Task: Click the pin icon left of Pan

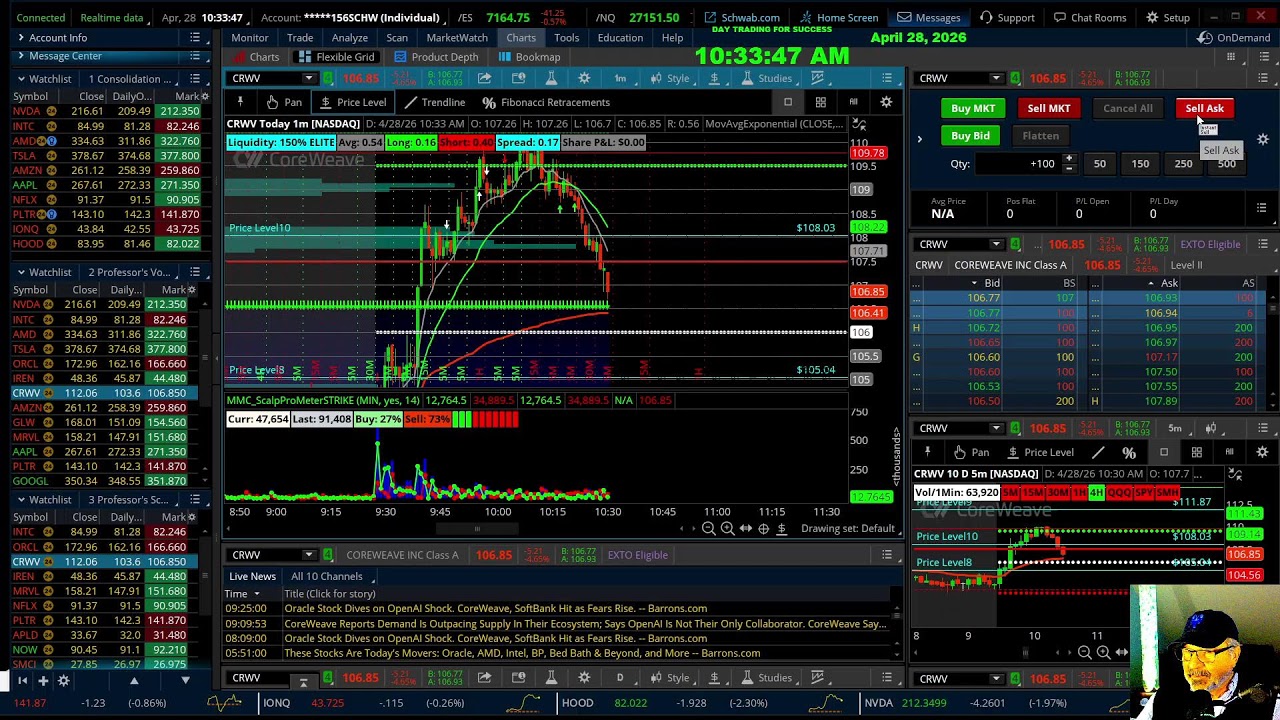Action: tap(240, 102)
